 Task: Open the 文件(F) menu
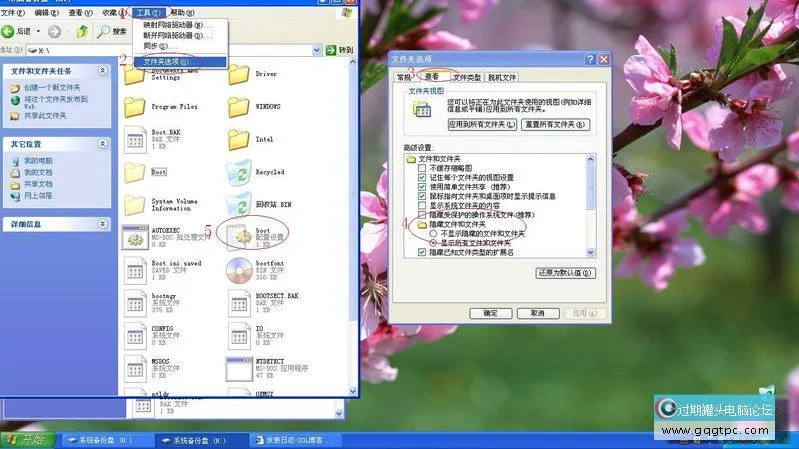coord(13,12)
